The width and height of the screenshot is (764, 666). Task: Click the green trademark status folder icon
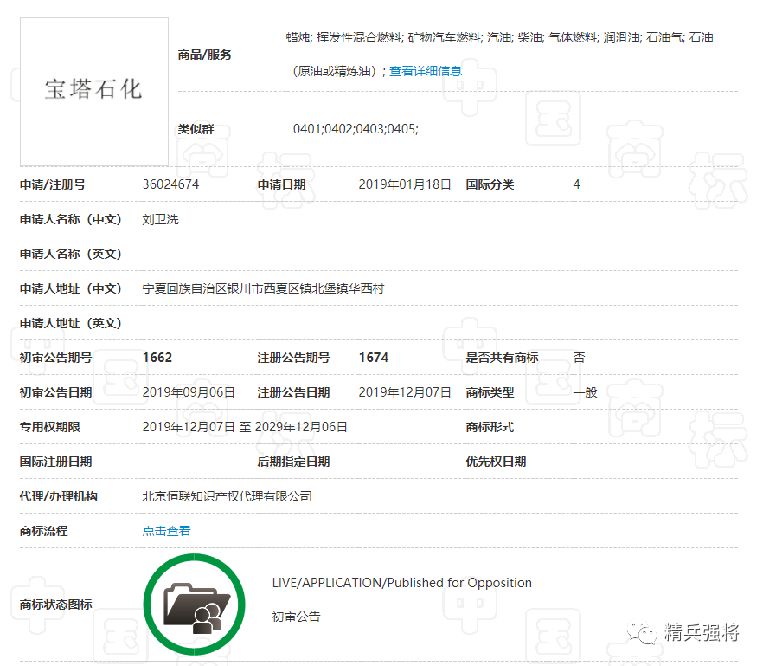click(x=194, y=604)
